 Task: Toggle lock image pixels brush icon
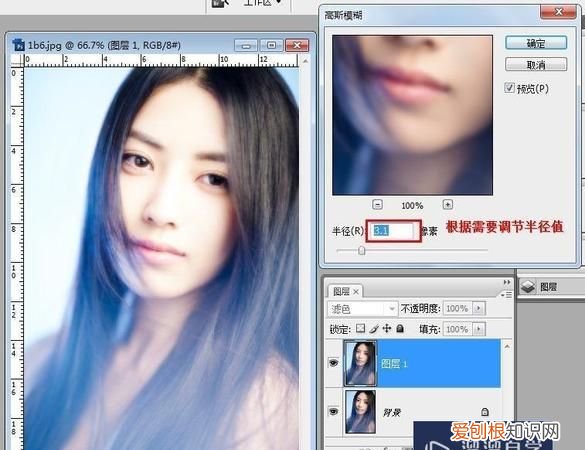(374, 329)
